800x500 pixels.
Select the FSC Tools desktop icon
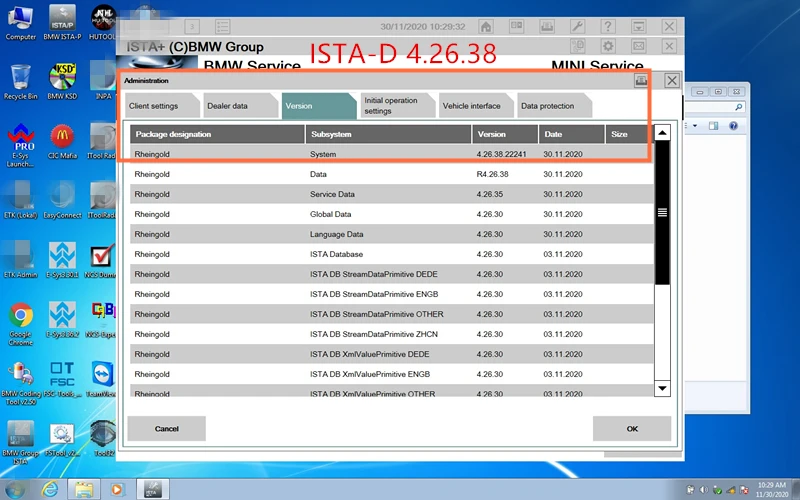62,380
